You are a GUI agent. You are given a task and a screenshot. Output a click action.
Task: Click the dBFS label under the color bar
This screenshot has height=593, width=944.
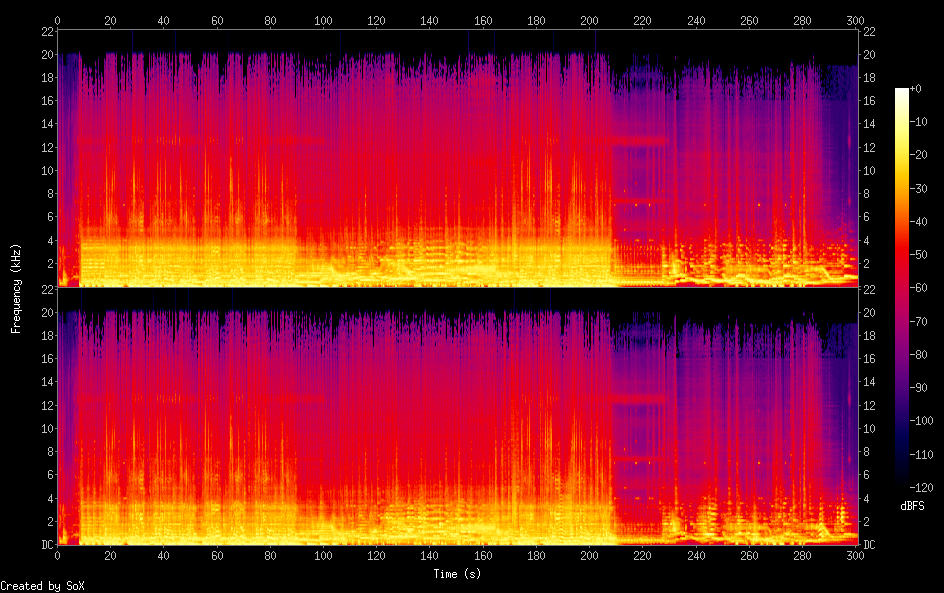912,506
